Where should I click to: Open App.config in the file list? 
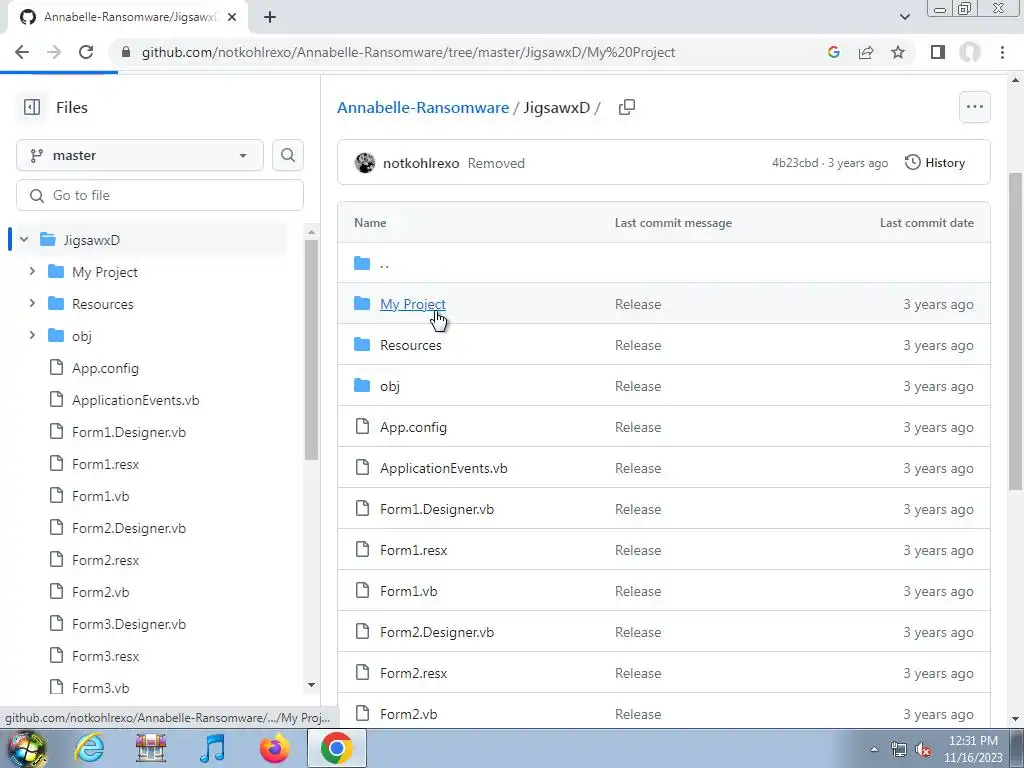pos(413,427)
